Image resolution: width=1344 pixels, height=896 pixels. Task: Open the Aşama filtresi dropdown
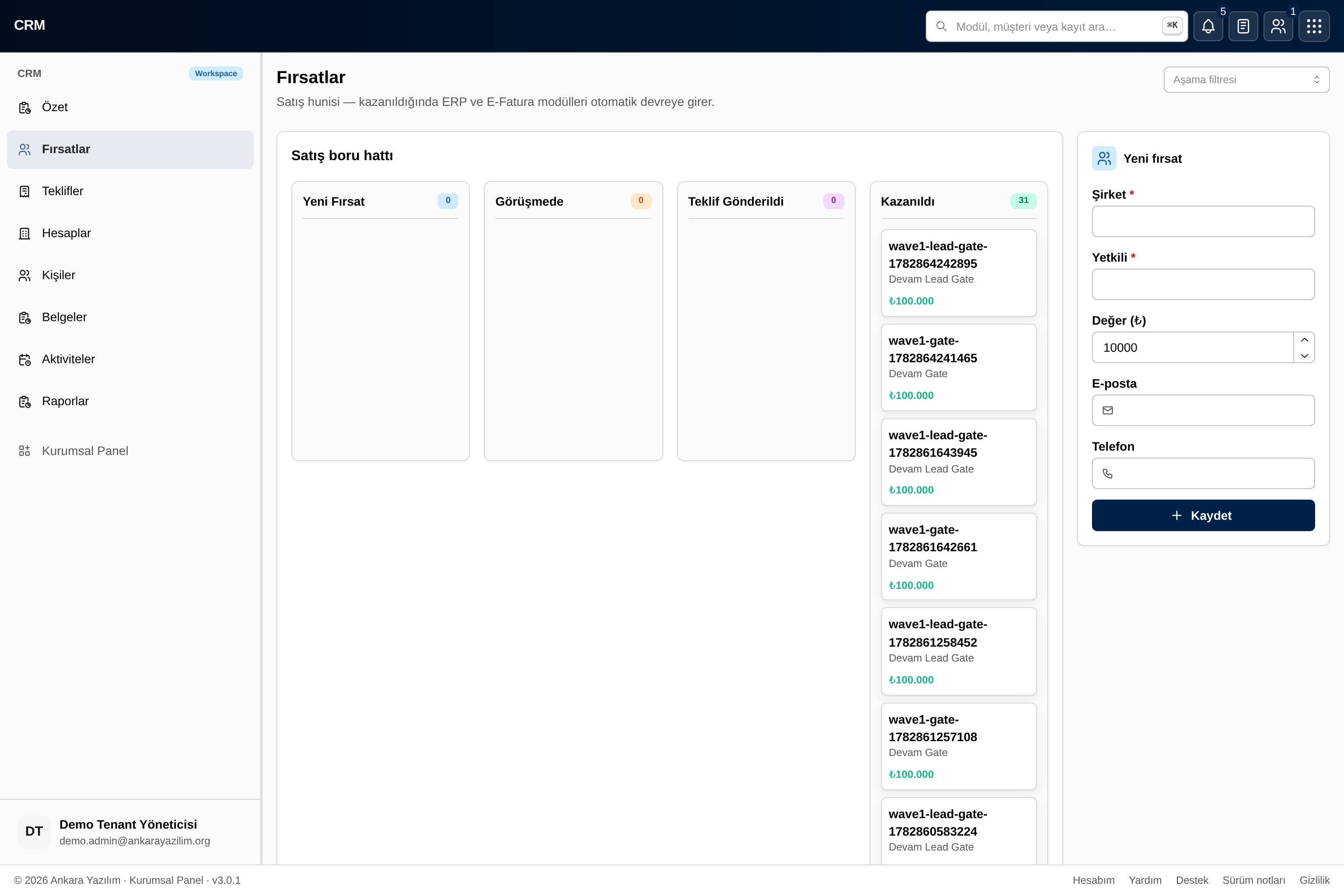click(x=1246, y=80)
